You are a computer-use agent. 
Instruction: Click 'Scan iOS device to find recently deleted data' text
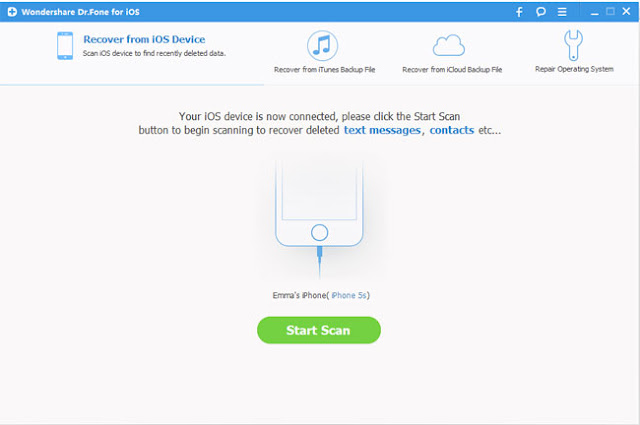point(154,53)
